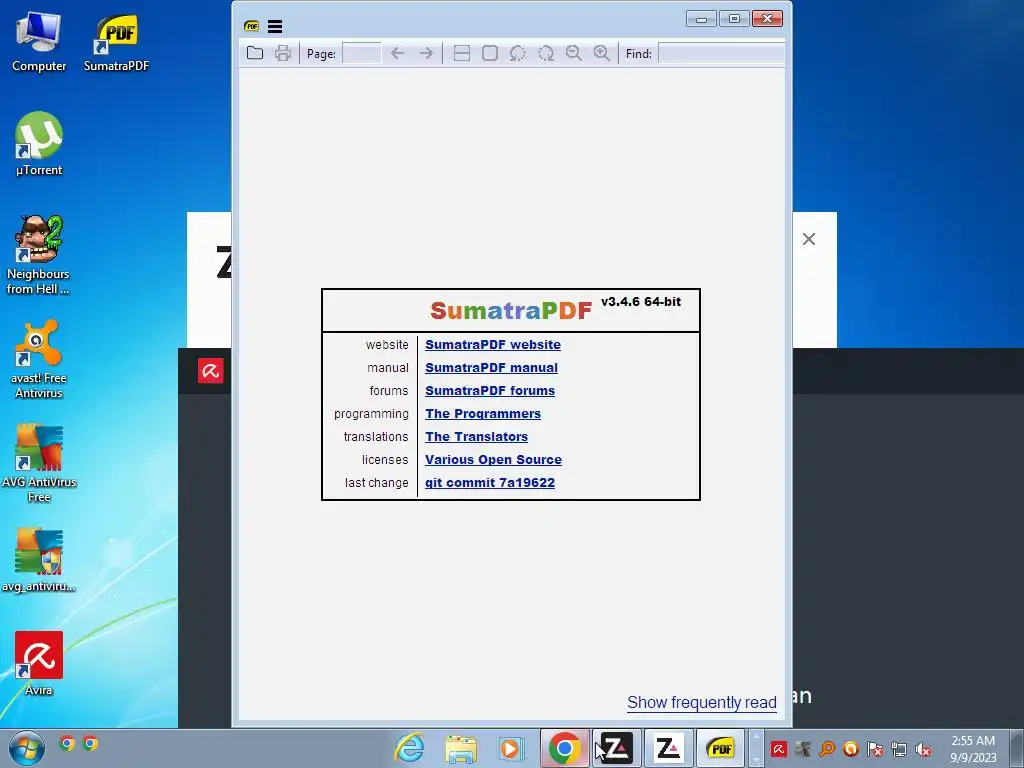Select the avg_antivirus installer desktop icon
The height and width of the screenshot is (768, 1024).
pos(39,560)
